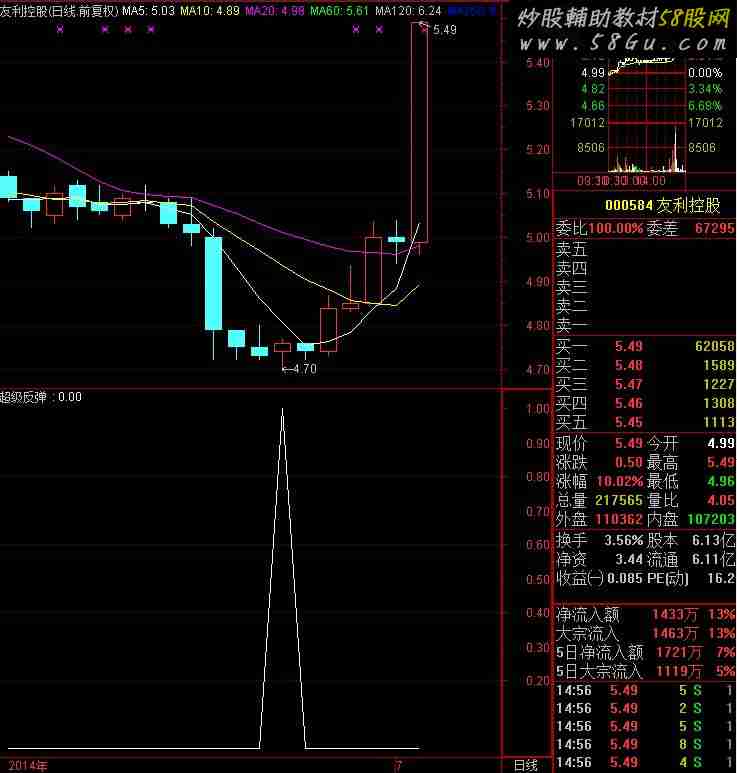Click the 5.49 high price marker
This screenshot has height=773, width=737.
442,30
